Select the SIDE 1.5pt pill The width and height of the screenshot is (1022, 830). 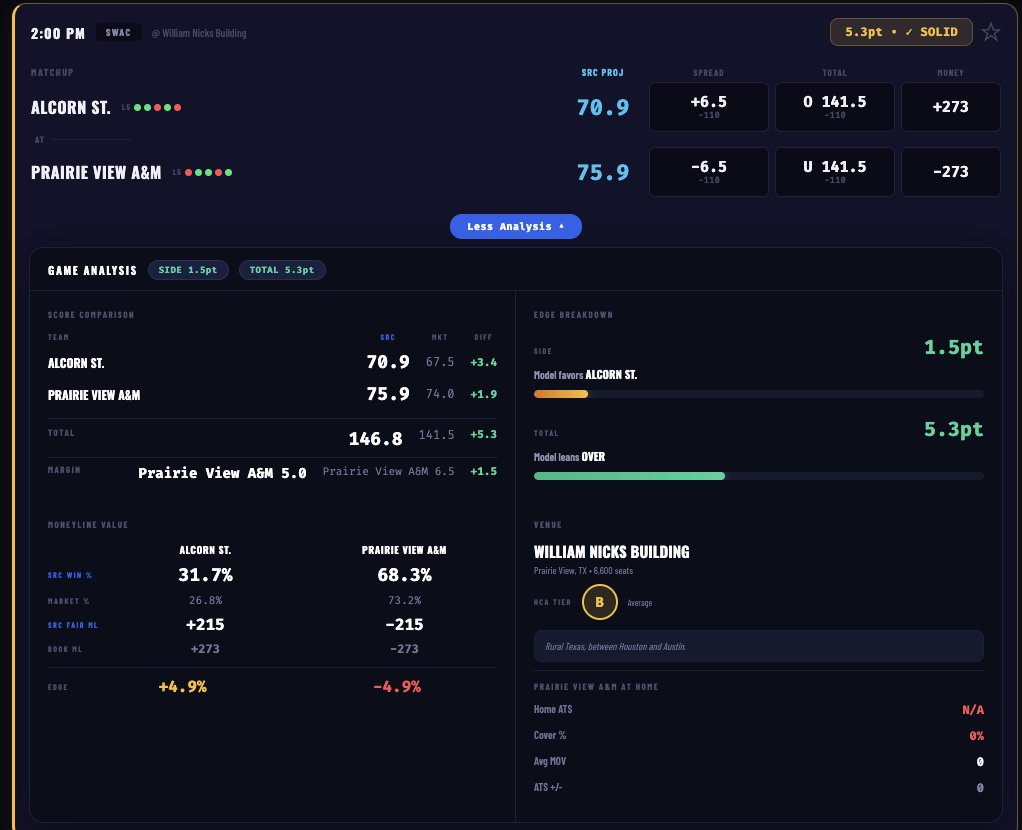pyautogui.click(x=188, y=270)
